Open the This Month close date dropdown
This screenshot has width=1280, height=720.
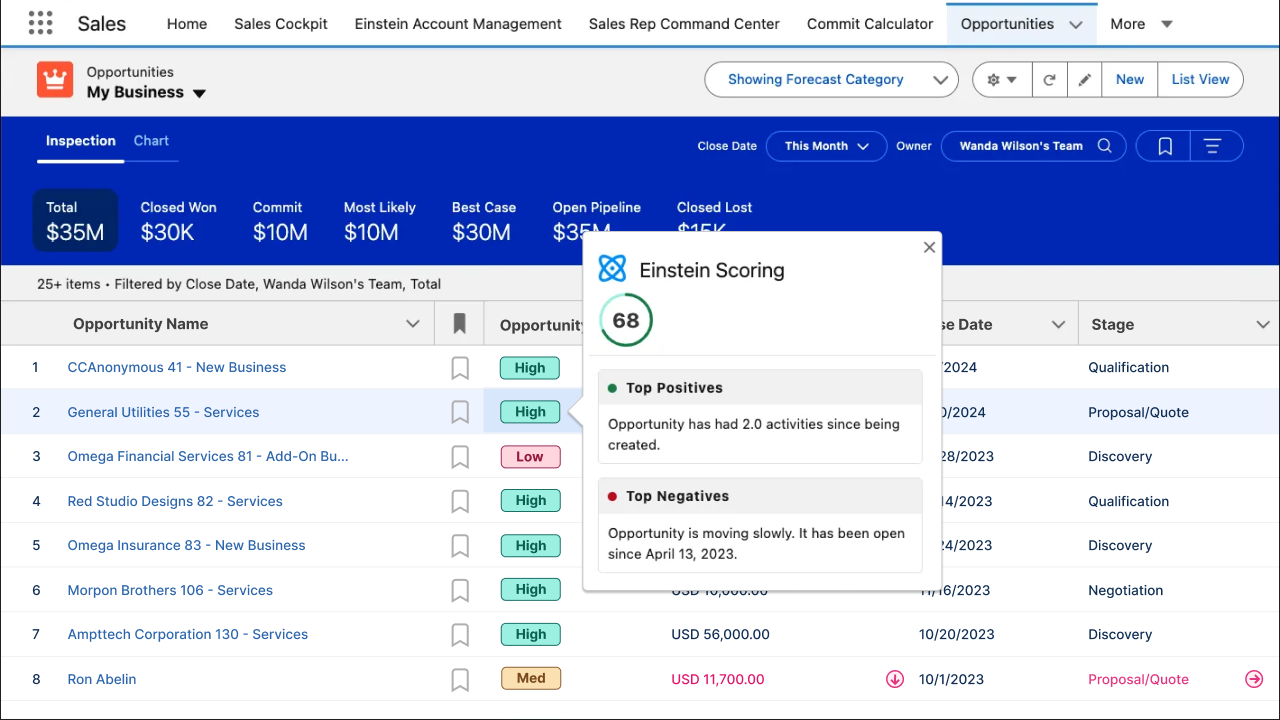pyautogui.click(x=826, y=146)
